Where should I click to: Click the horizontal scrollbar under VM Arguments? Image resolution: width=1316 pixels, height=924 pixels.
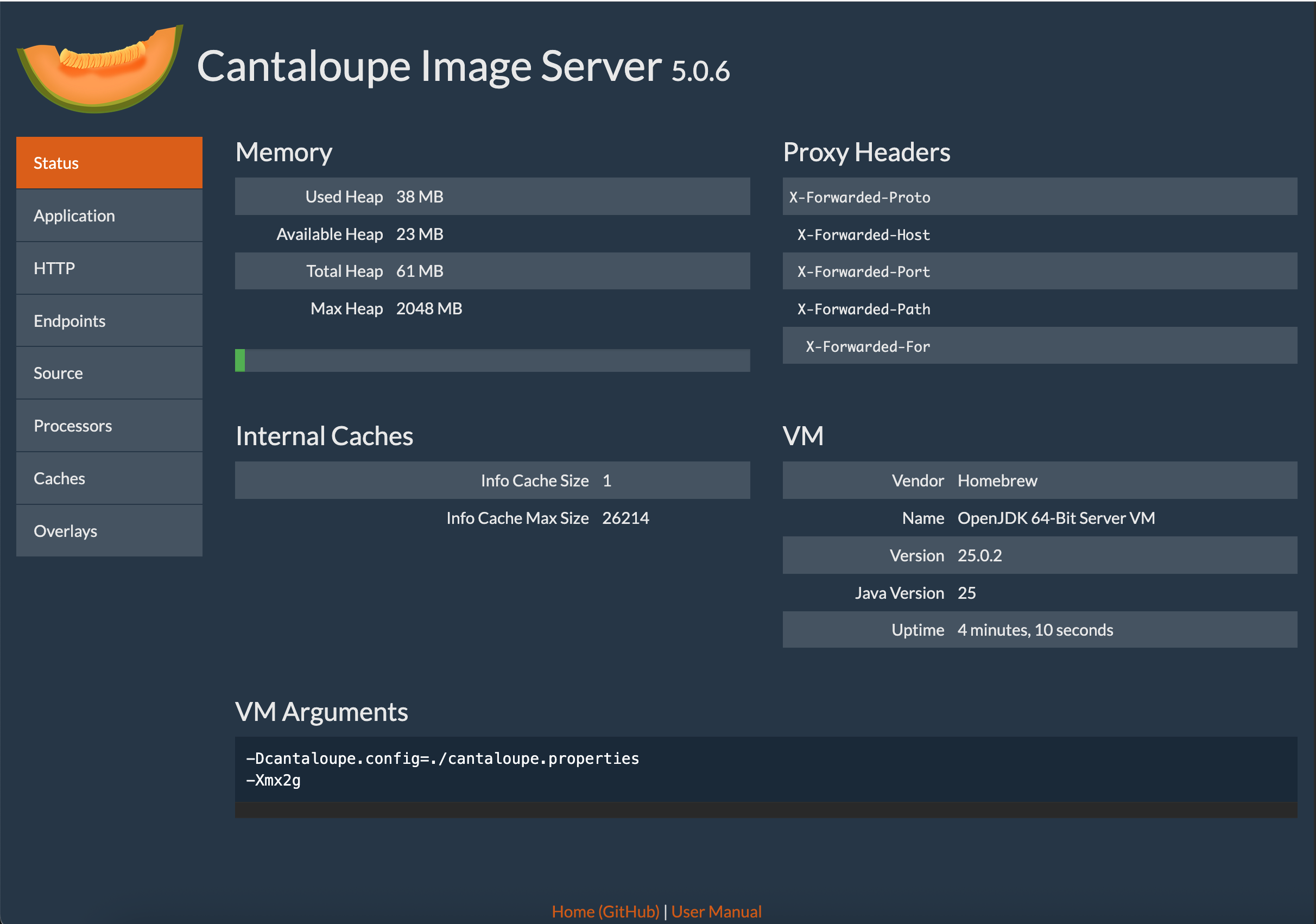click(765, 811)
